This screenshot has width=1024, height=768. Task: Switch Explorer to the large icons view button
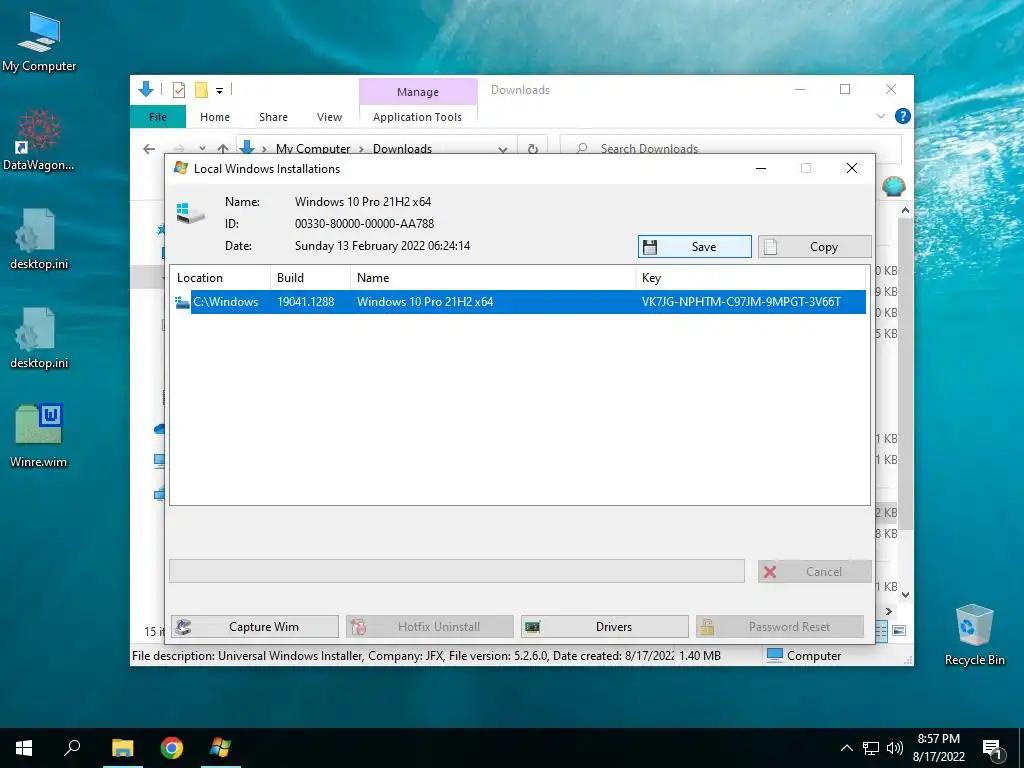pyautogui.click(x=899, y=630)
